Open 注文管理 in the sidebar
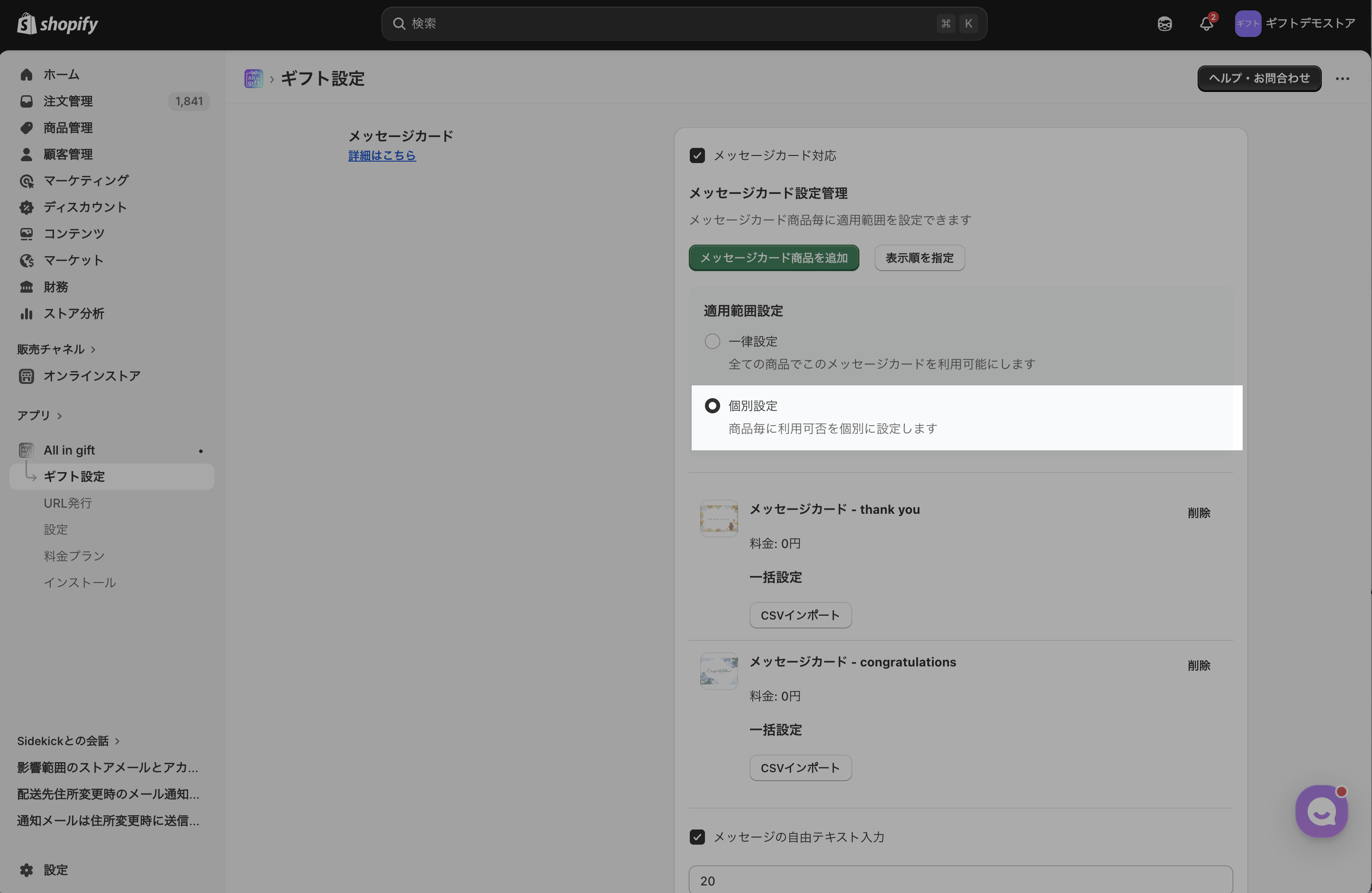 coord(68,101)
